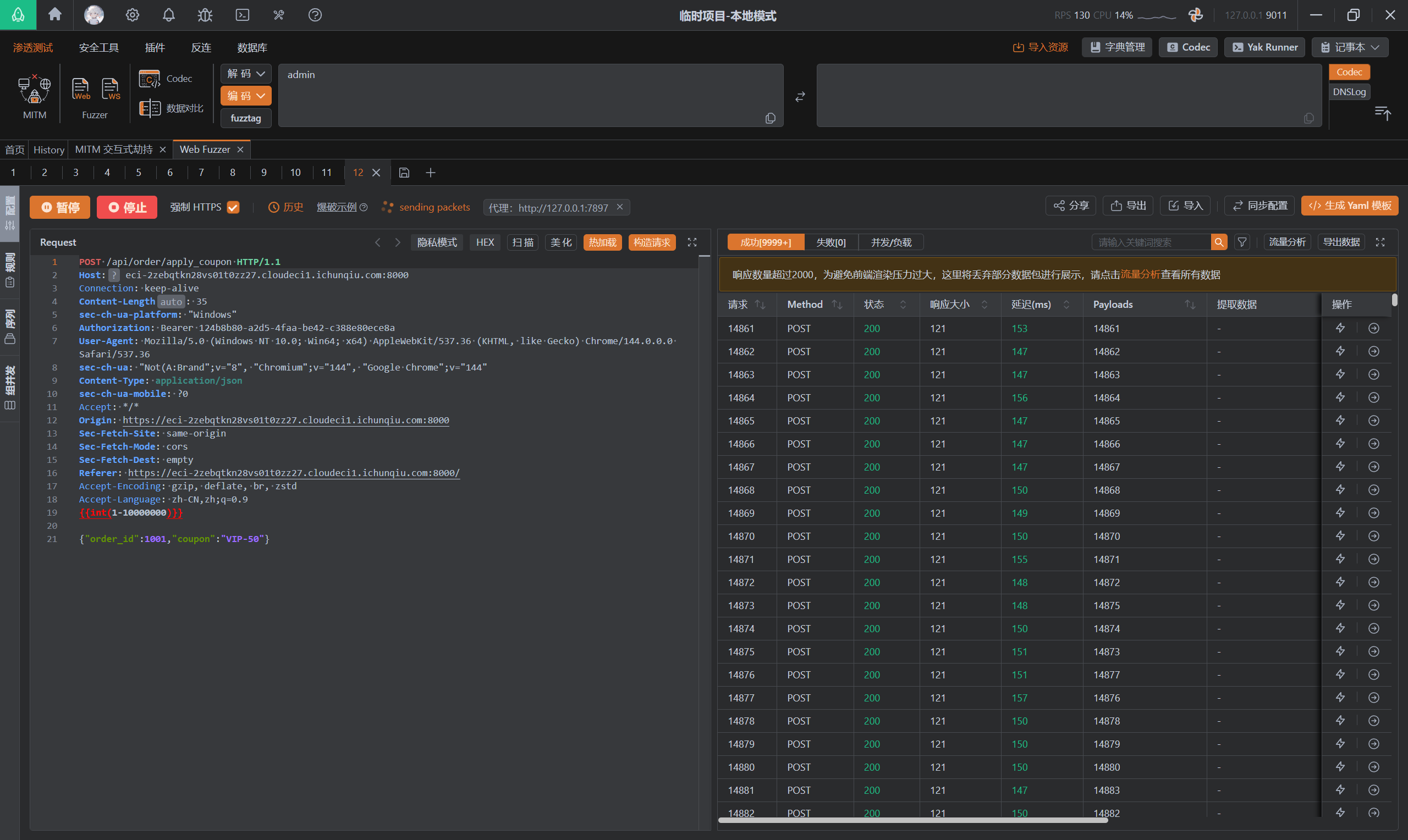Viewport: 1408px width, 840px height.
Task: Open the 数据对比 comparison tool
Action: 171,108
